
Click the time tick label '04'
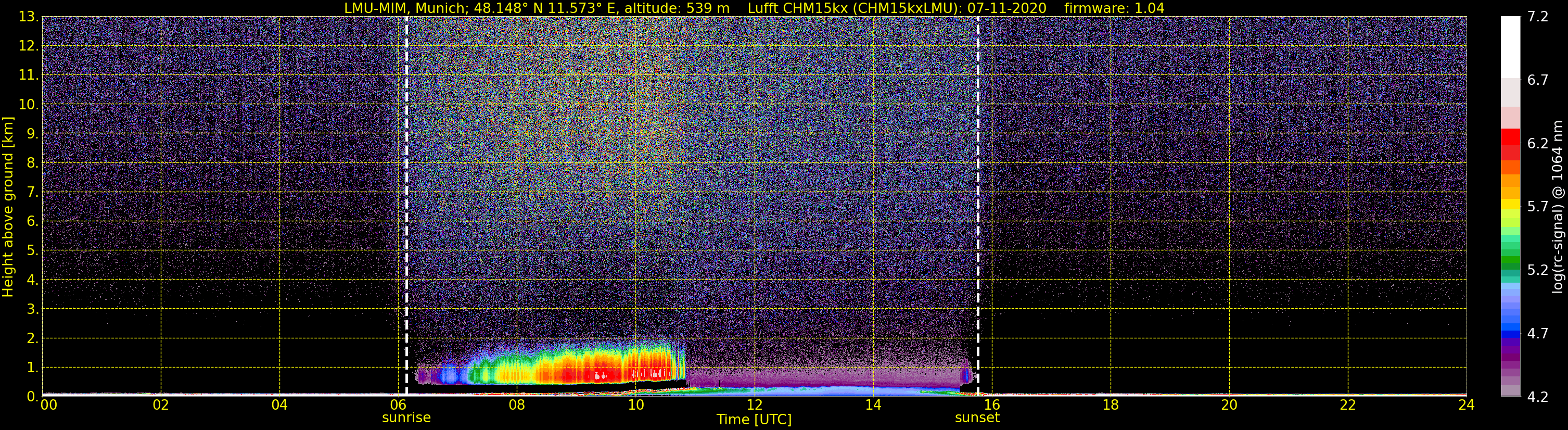279,405
